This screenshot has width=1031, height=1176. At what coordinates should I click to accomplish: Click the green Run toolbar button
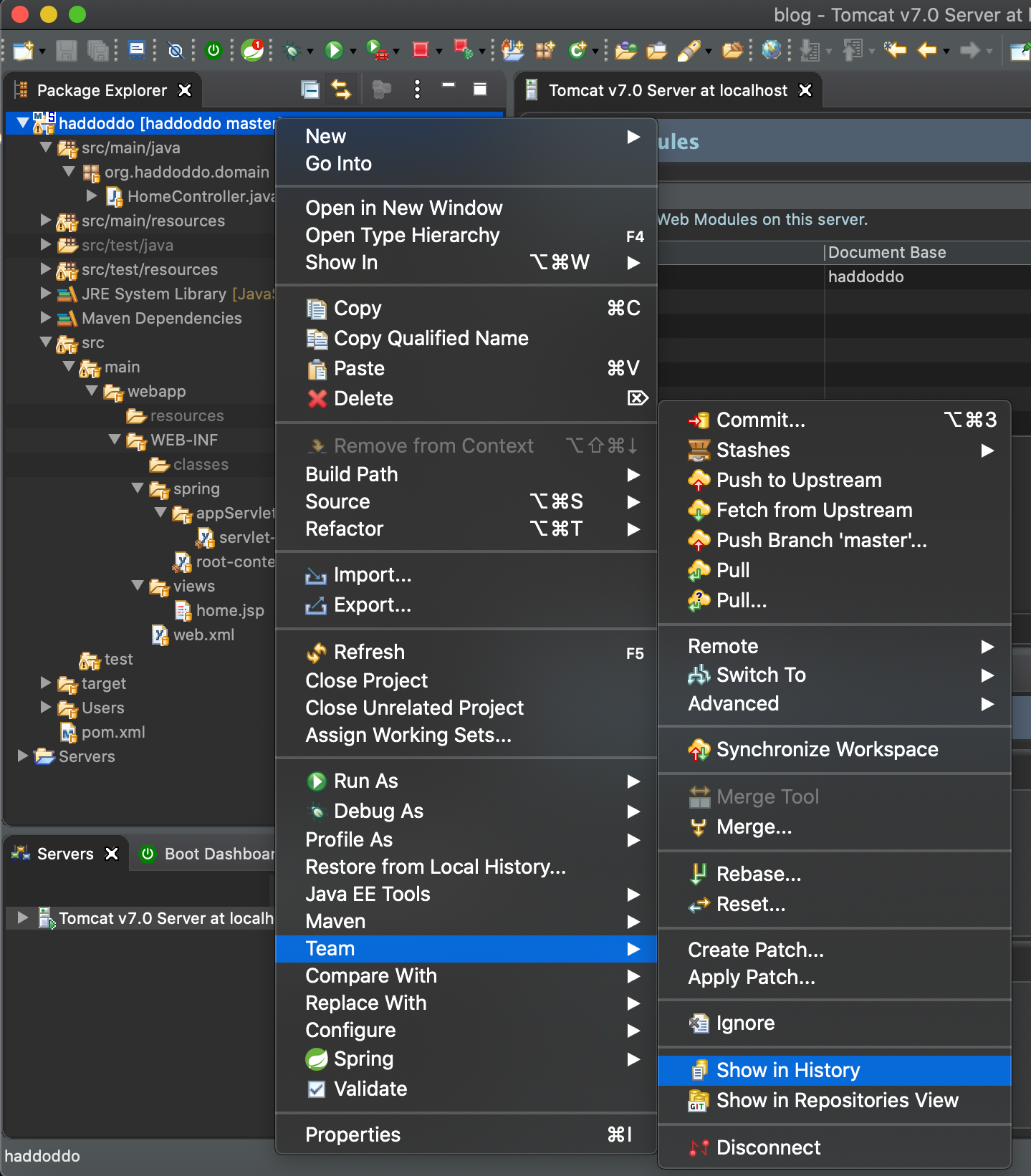pyautogui.click(x=333, y=49)
